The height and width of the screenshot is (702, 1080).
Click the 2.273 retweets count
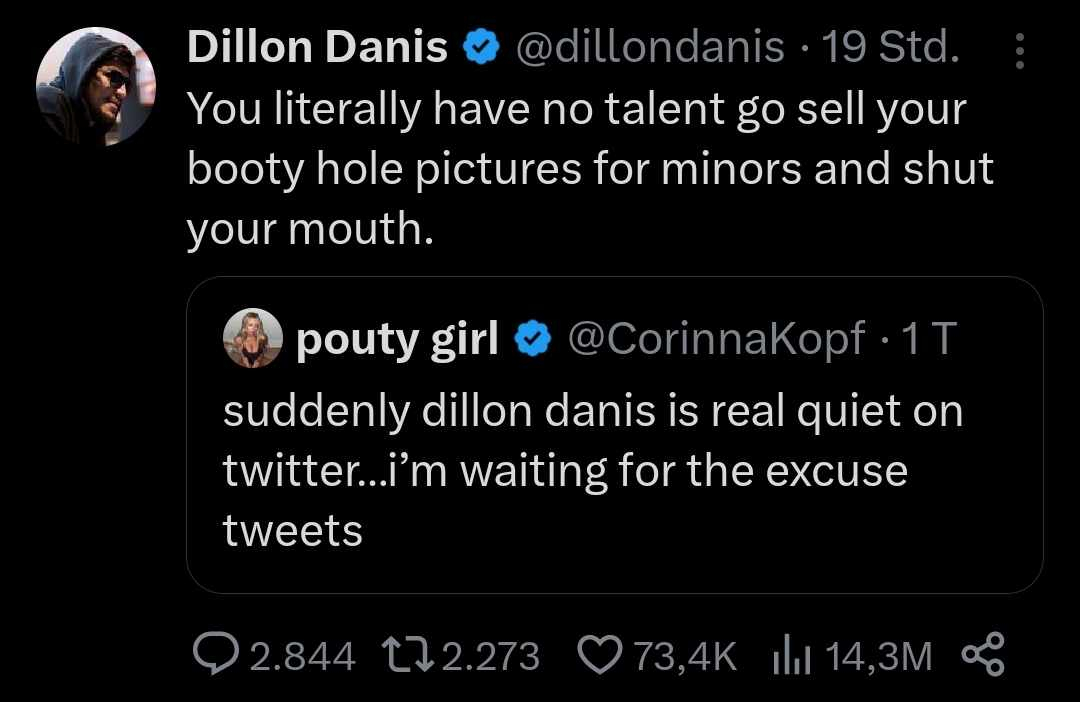(x=490, y=656)
